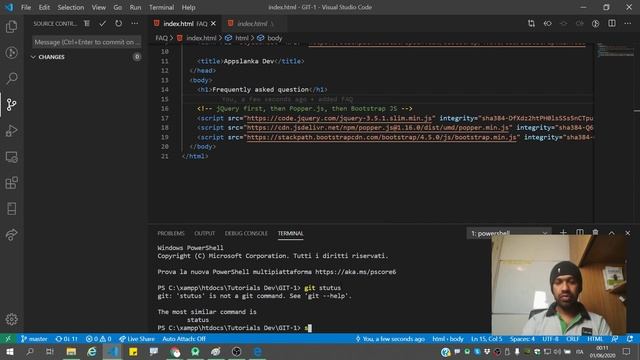Image resolution: width=640 pixels, height=360 pixels.
Task: Switch to the PROBLEMS panel tab
Action: coord(171,233)
